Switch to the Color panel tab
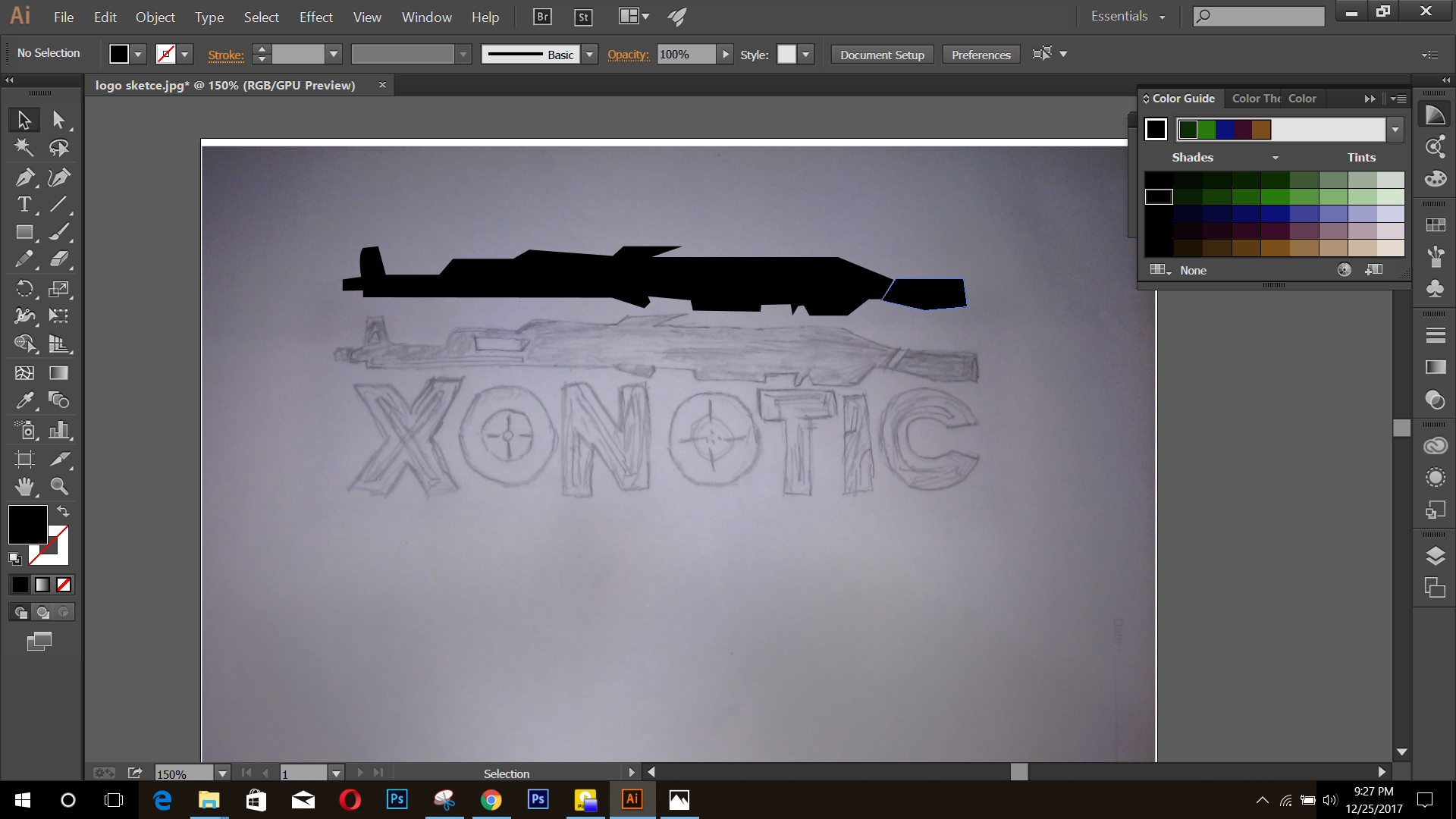This screenshot has width=1456, height=819. [x=1302, y=99]
